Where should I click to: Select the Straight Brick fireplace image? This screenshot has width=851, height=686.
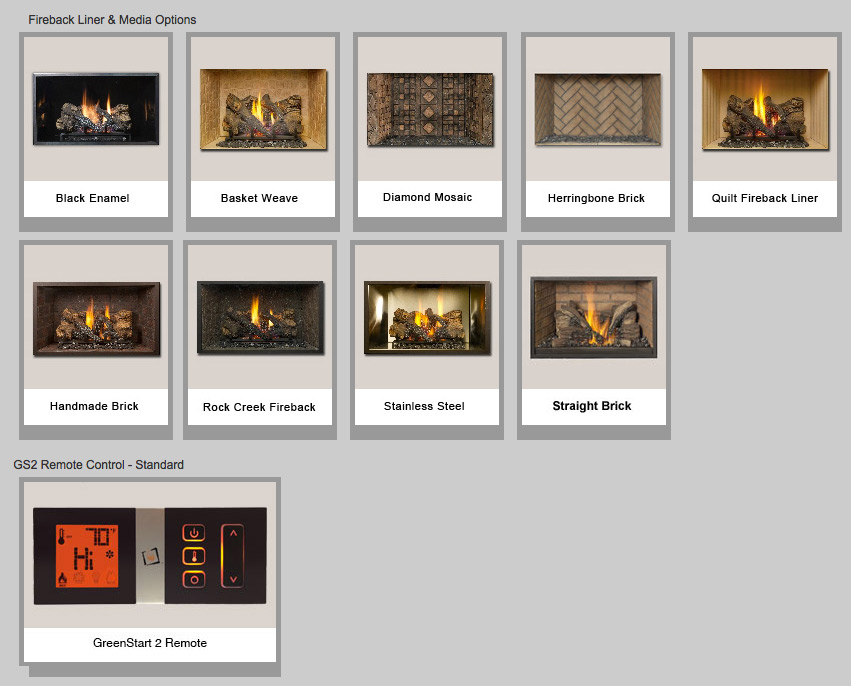[x=594, y=317]
